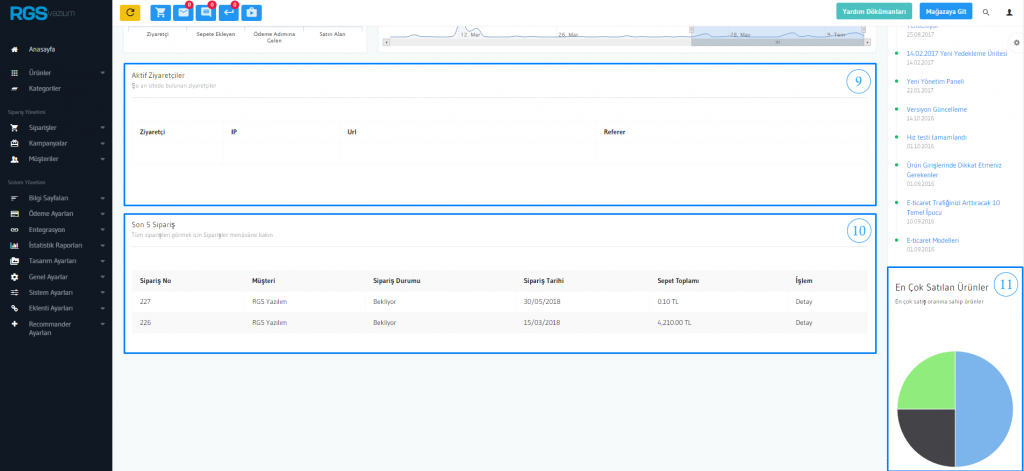The width and height of the screenshot is (1024, 471).
Task: Open the shopping cart notifications icon
Action: 160,12
